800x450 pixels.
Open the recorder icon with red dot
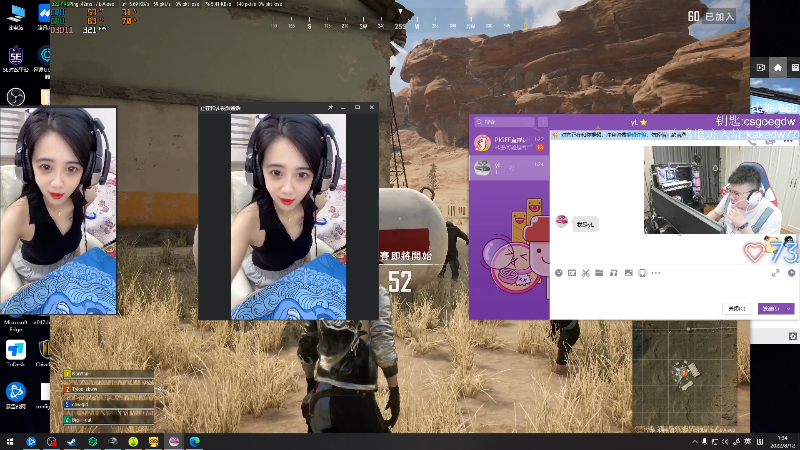[52, 442]
